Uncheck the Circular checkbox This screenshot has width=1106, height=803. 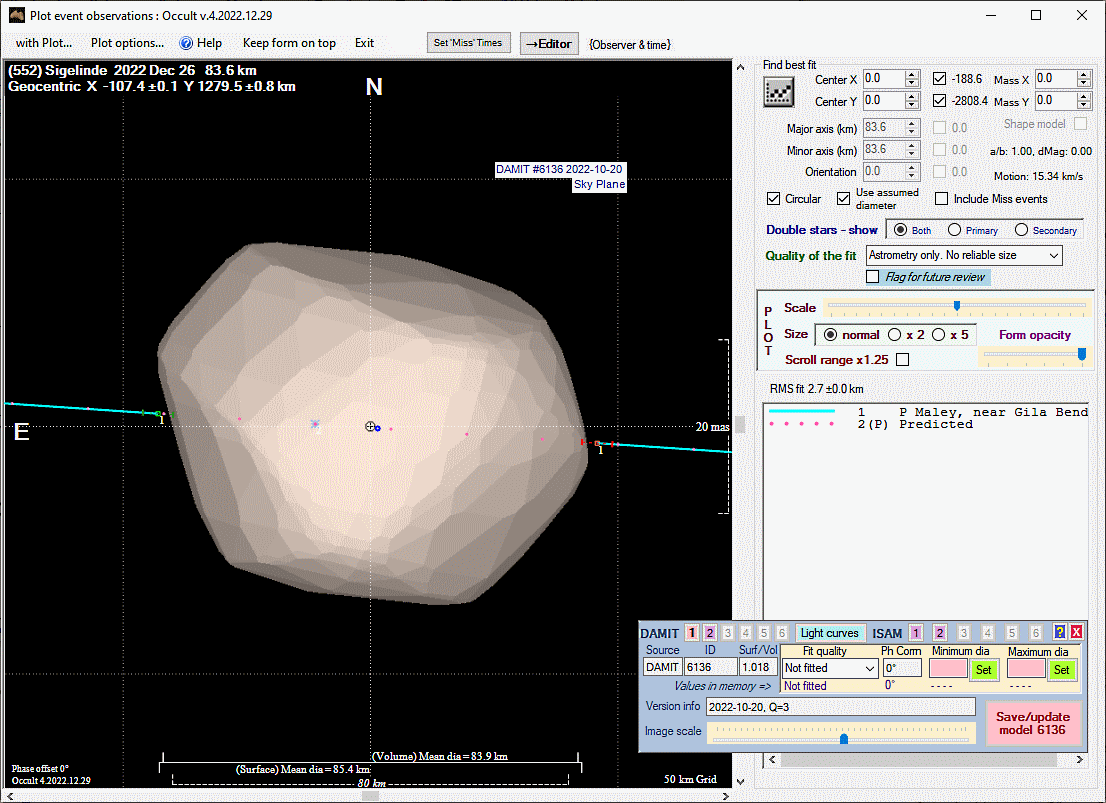[774, 199]
